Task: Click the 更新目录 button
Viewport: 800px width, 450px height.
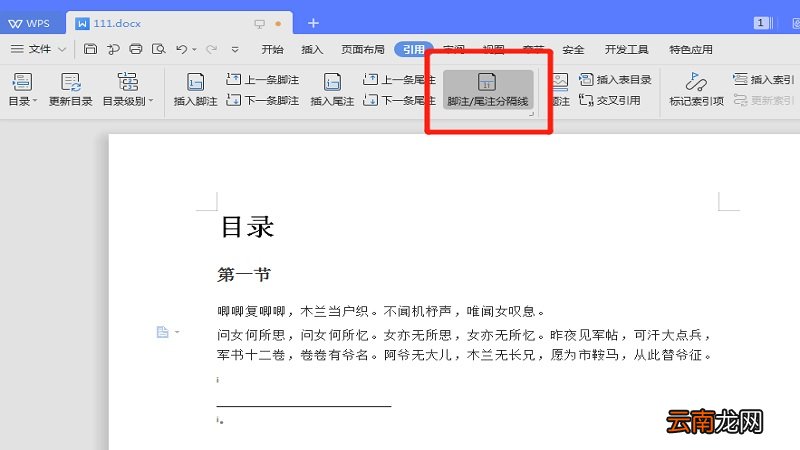Action: [70, 89]
